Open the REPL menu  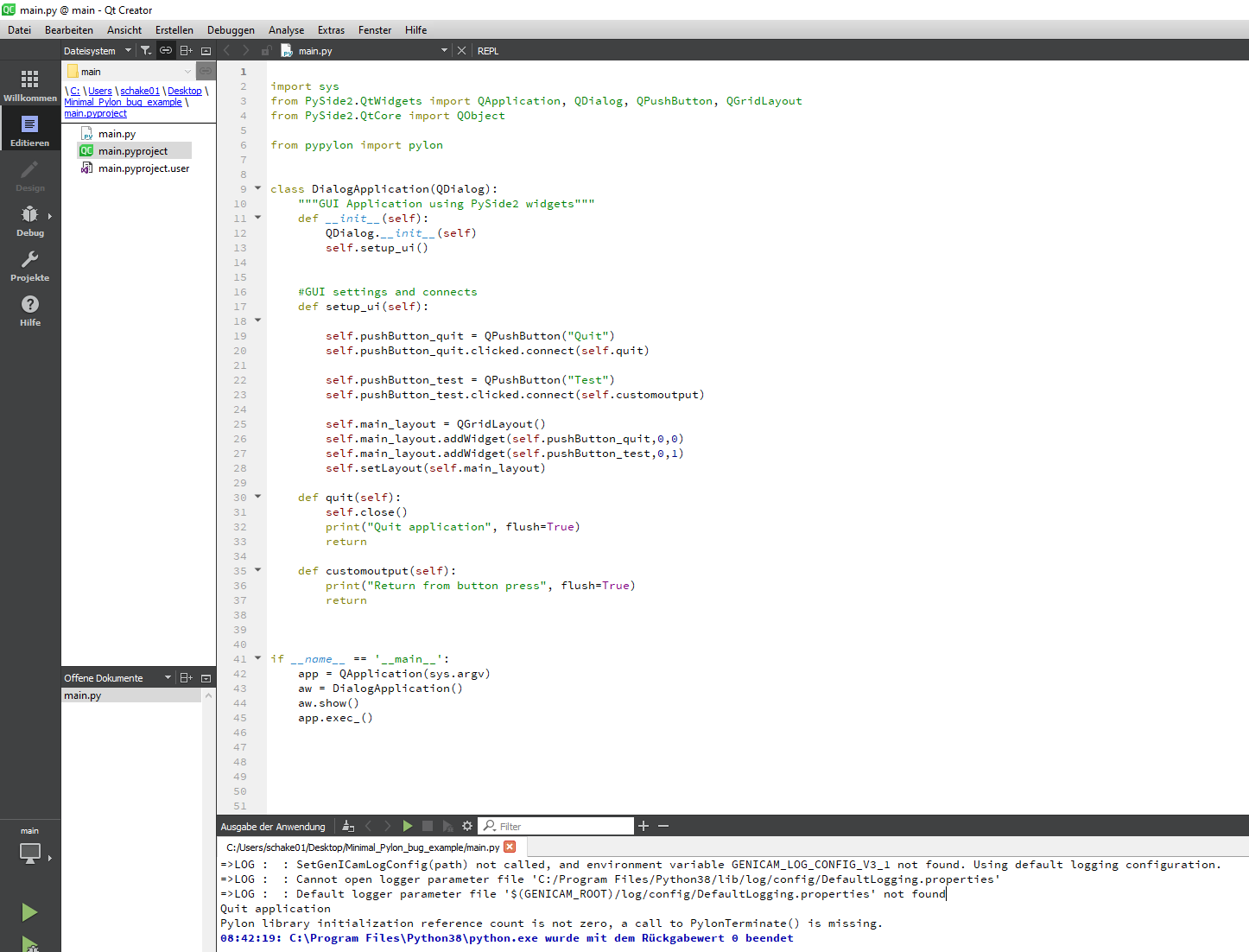(488, 51)
